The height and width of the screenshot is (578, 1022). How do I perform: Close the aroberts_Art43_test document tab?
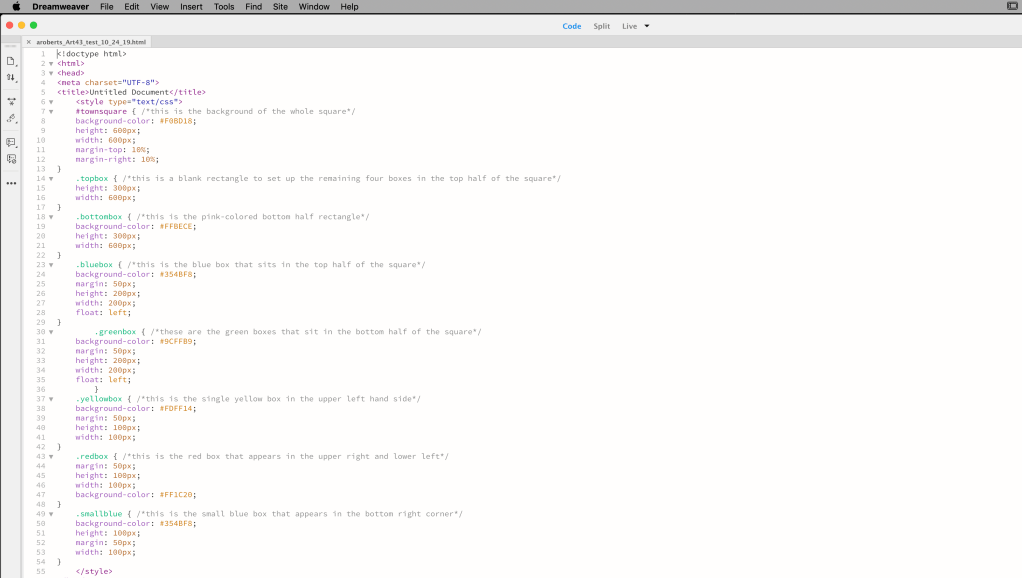(28, 42)
